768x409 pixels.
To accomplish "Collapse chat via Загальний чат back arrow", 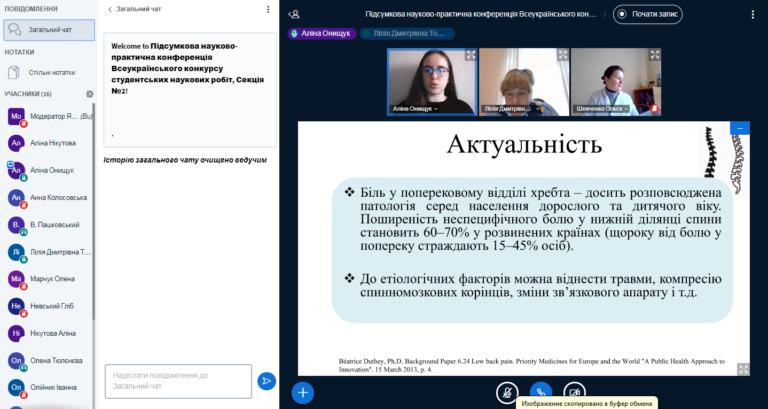I will click(110, 9).
